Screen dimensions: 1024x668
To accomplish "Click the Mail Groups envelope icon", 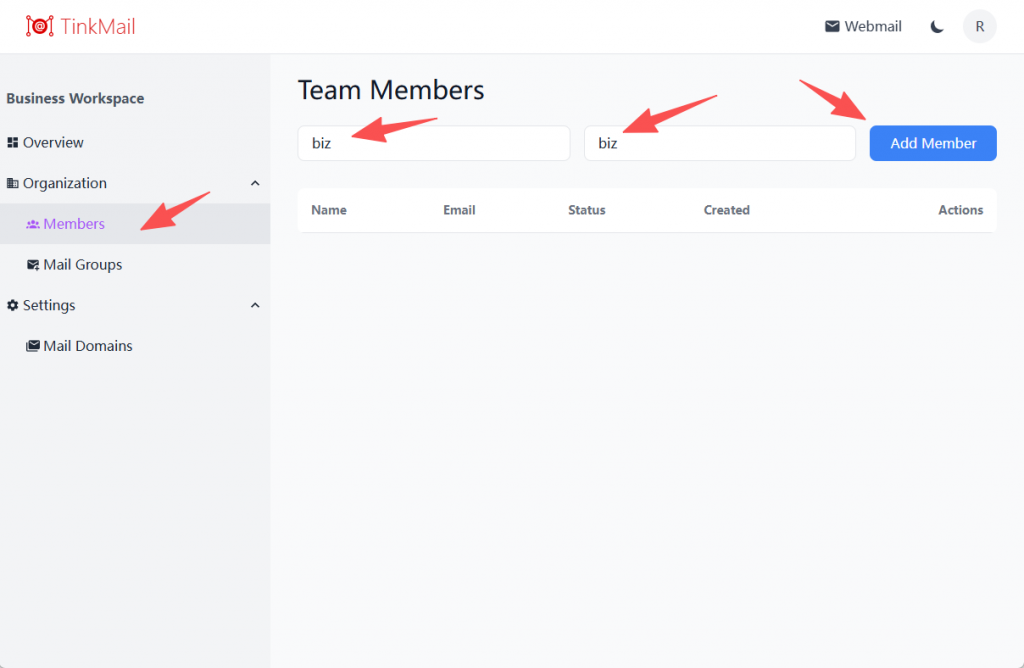I will coord(33,264).
